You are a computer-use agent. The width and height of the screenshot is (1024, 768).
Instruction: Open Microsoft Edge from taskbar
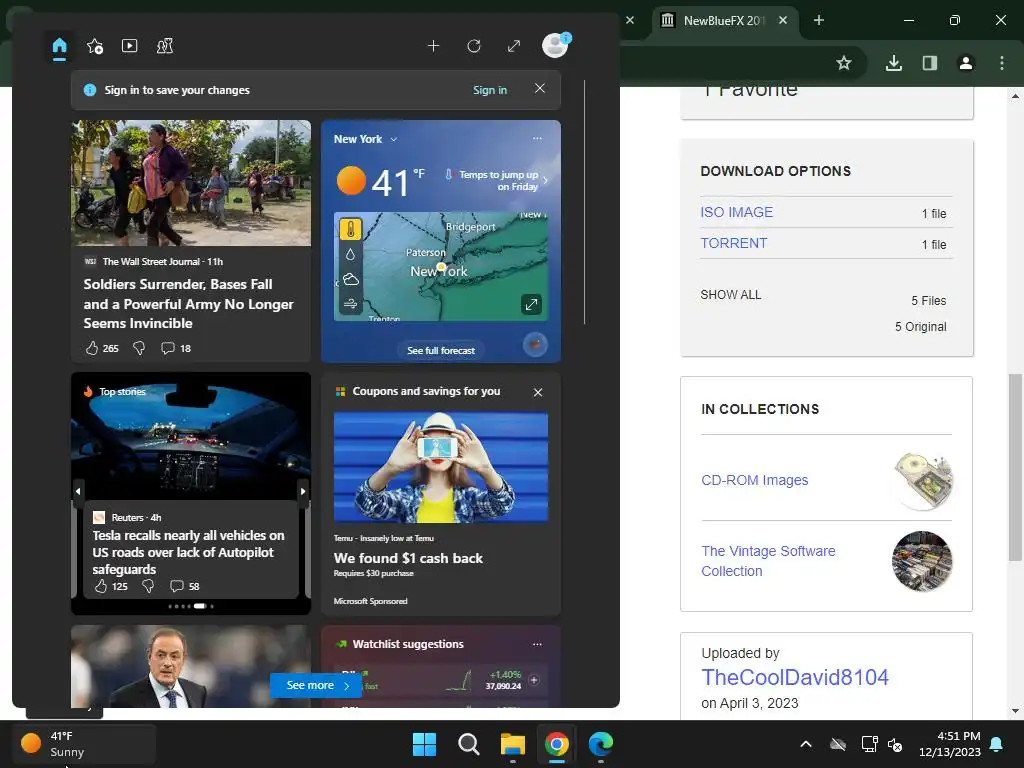601,744
